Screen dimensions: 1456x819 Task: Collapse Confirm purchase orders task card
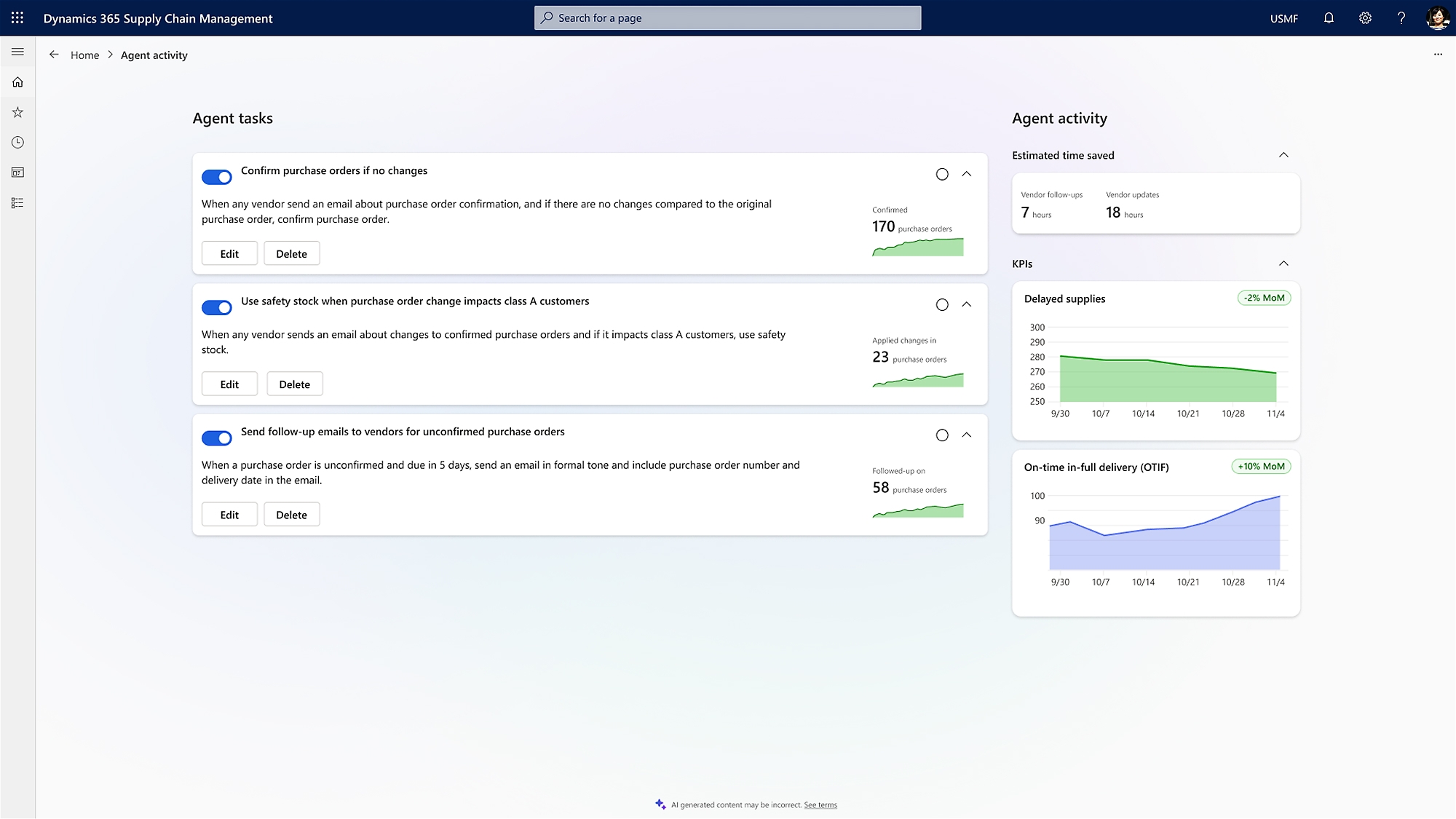(x=967, y=174)
